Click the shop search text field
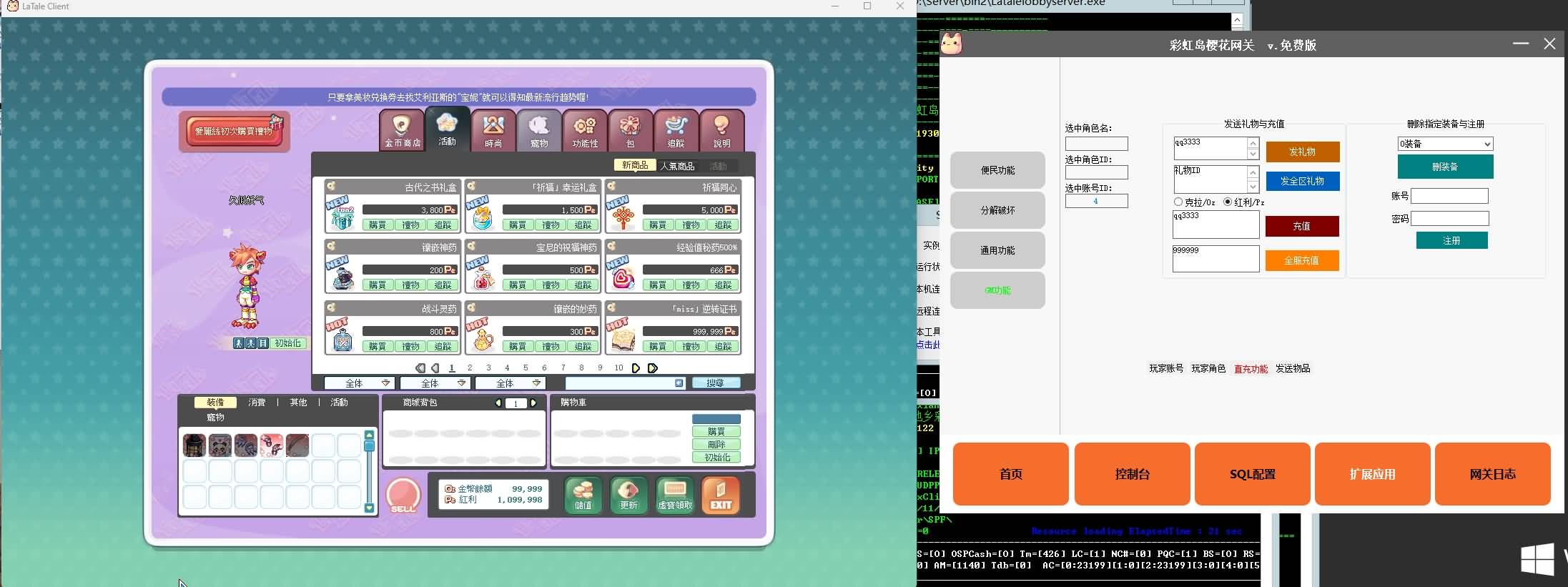 pyautogui.click(x=625, y=383)
